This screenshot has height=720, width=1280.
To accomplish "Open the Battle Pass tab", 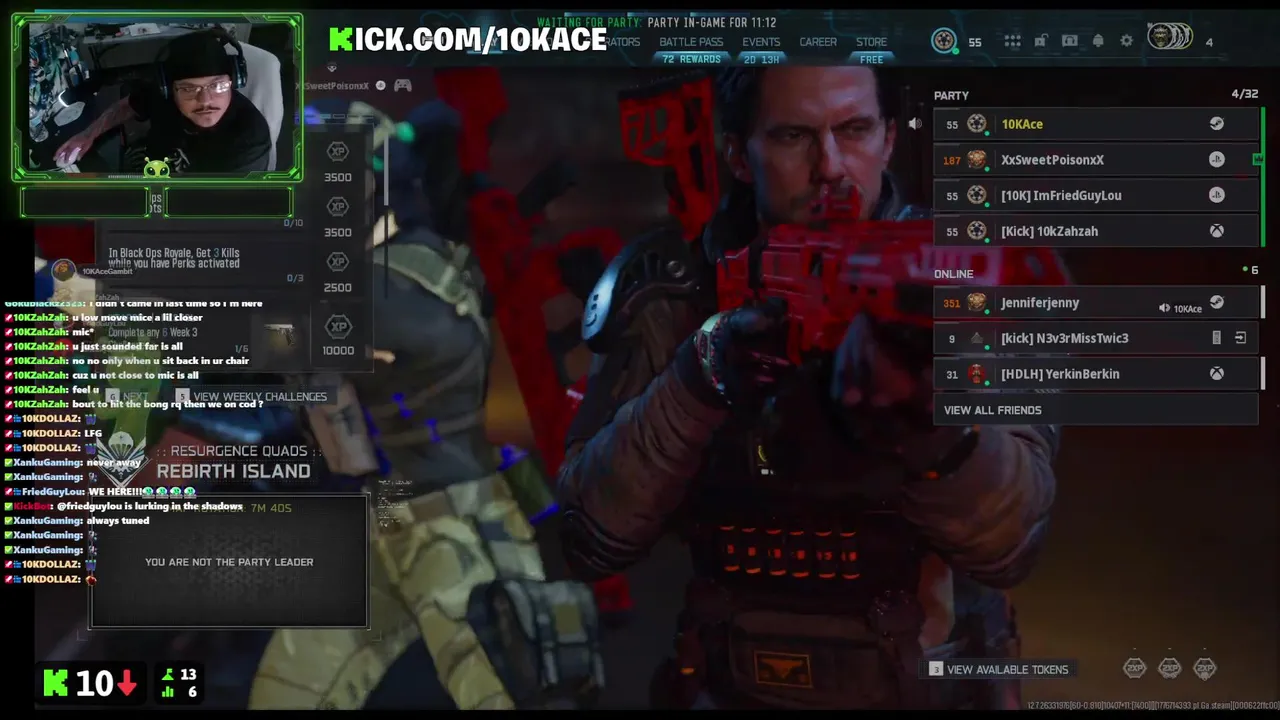I will [x=691, y=42].
